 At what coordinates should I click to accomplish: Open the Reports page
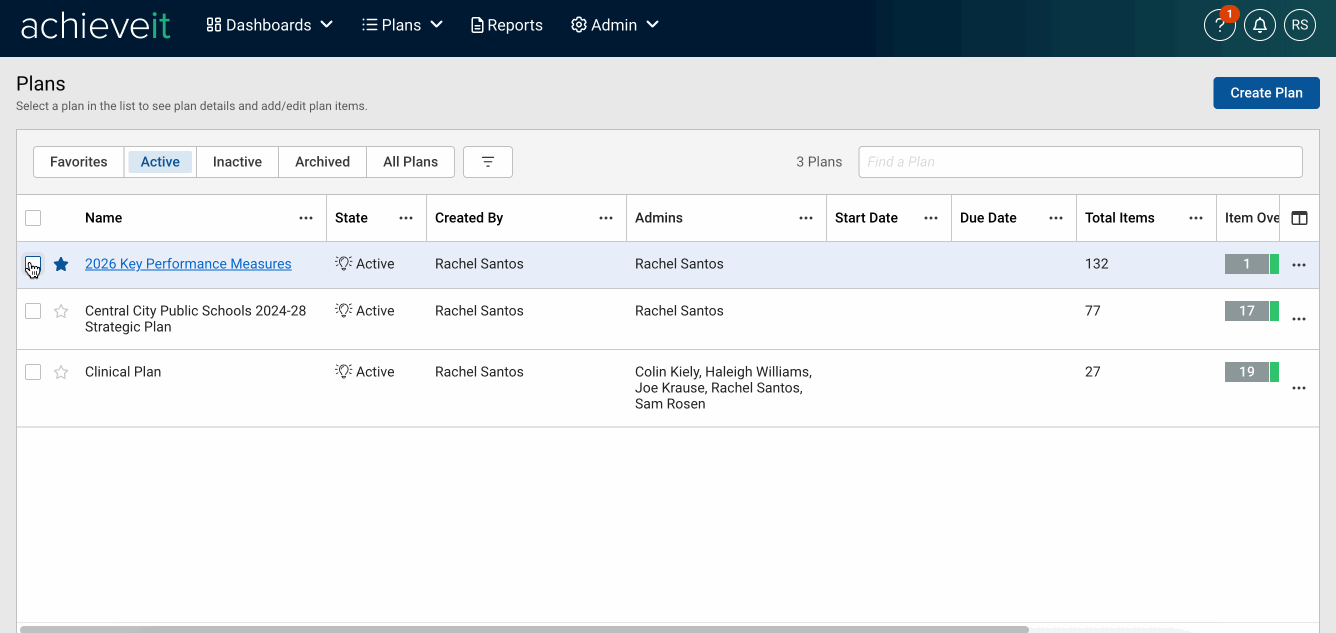[x=506, y=25]
